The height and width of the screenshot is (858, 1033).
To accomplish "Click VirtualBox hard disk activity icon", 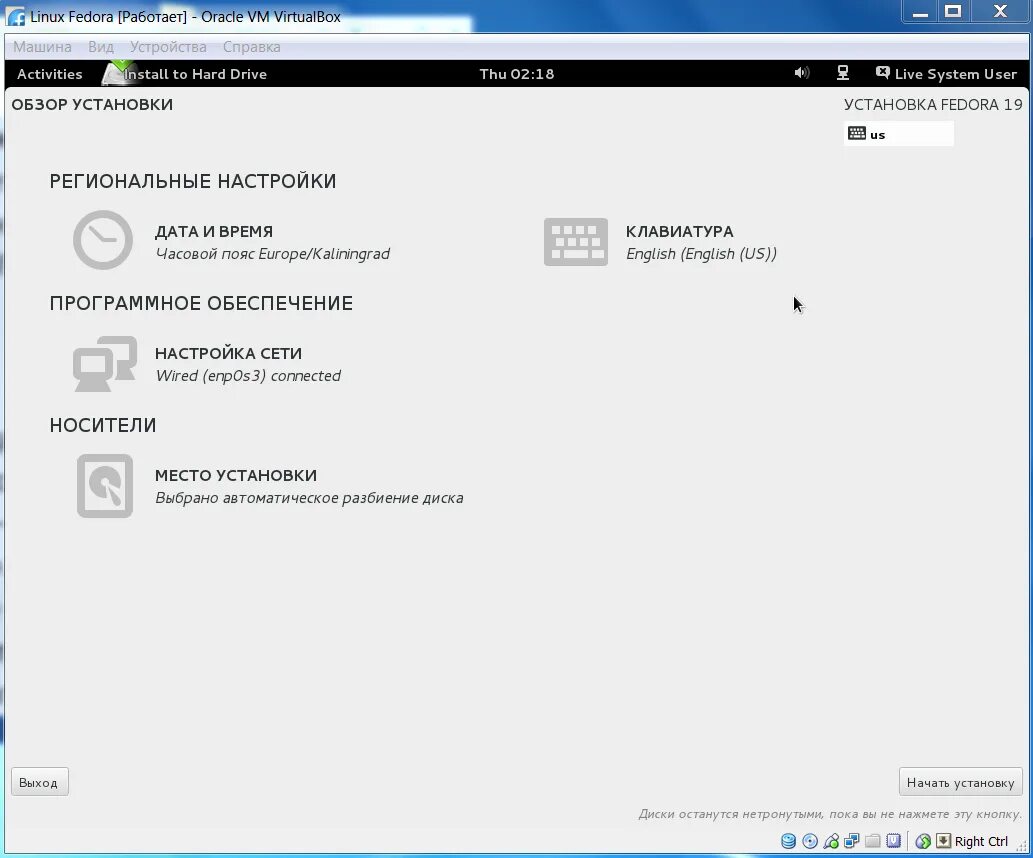I will 789,841.
